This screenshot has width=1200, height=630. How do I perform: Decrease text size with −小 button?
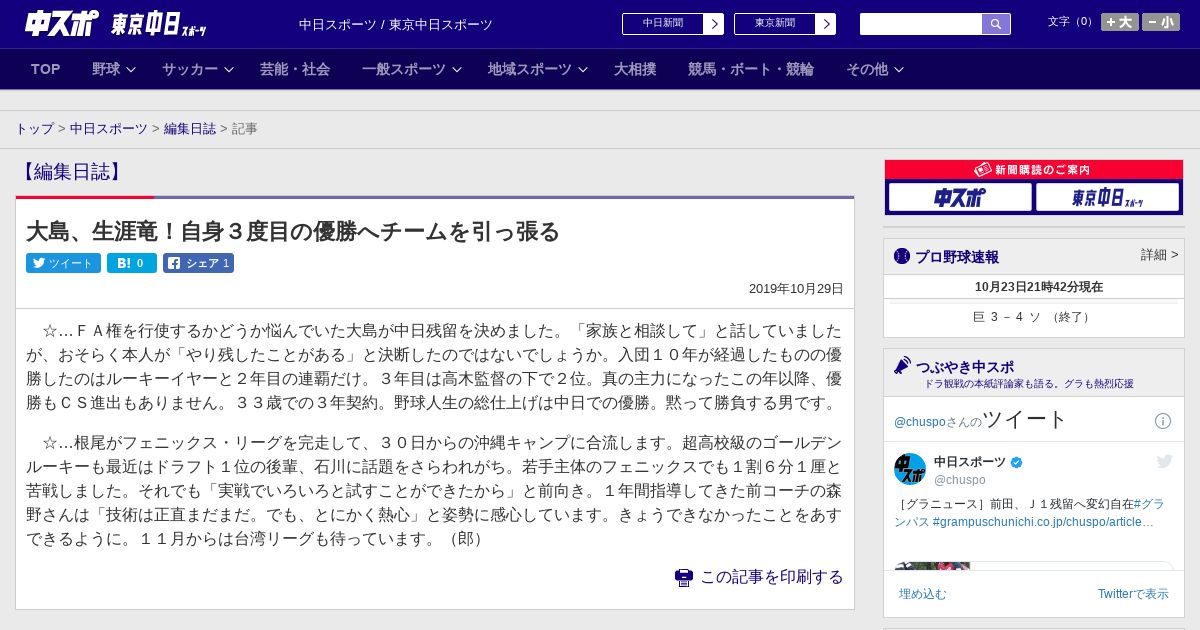tap(1161, 22)
